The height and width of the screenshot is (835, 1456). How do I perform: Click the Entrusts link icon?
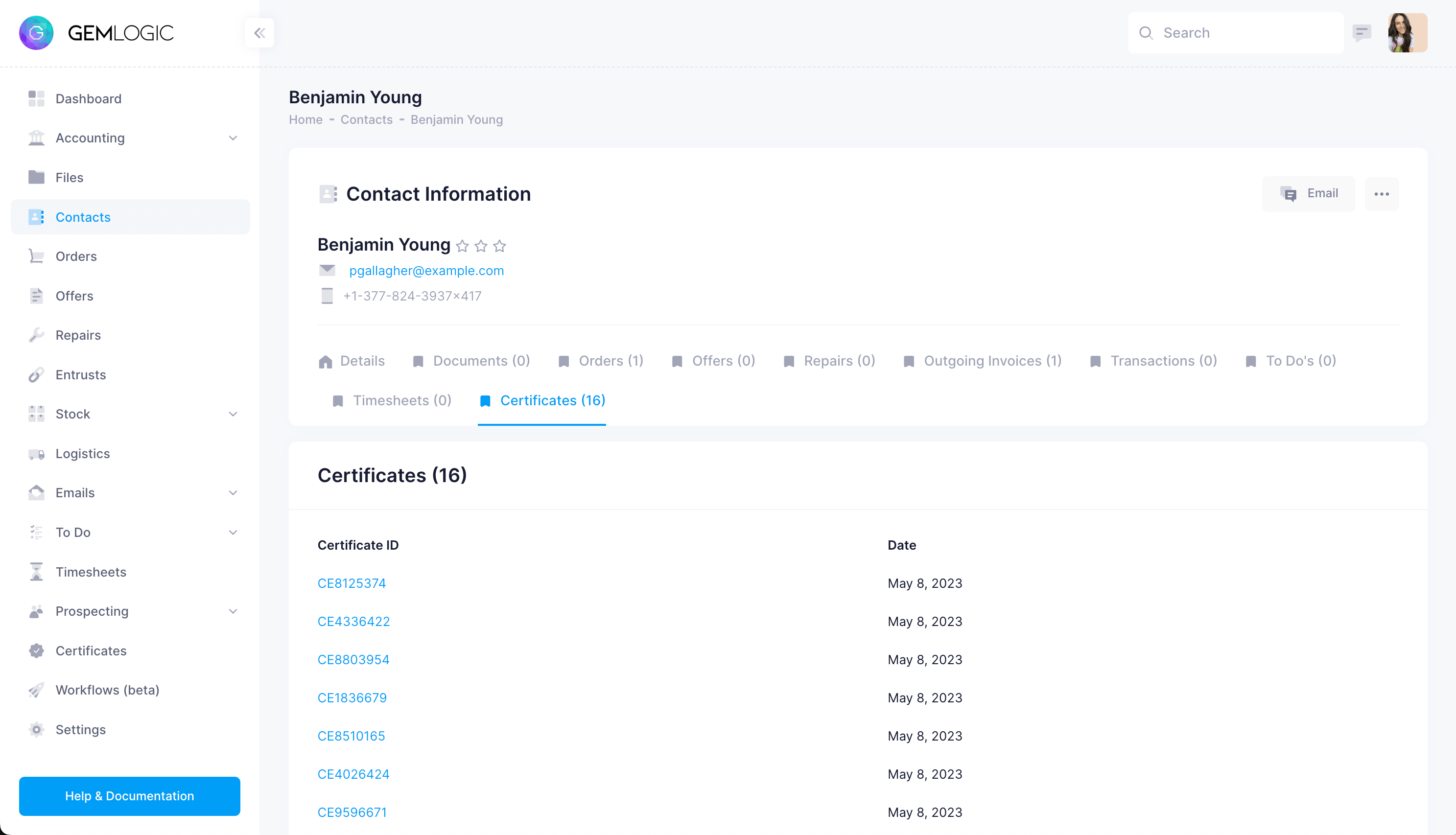pos(36,374)
